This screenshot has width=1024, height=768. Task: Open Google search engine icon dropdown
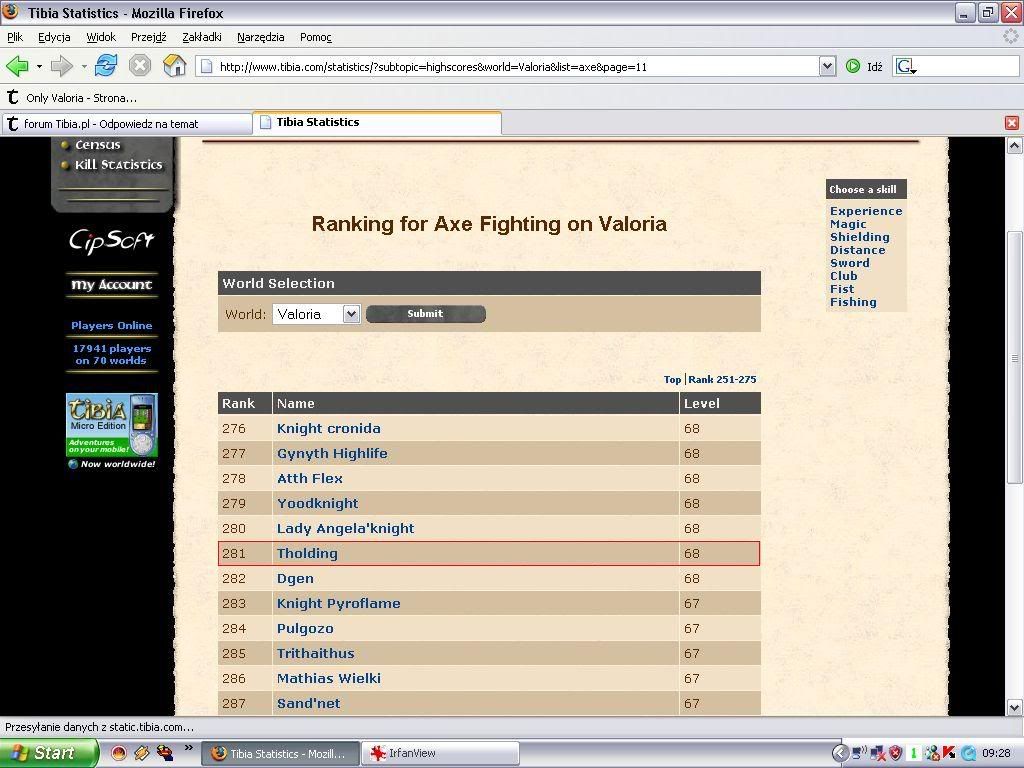[x=906, y=66]
